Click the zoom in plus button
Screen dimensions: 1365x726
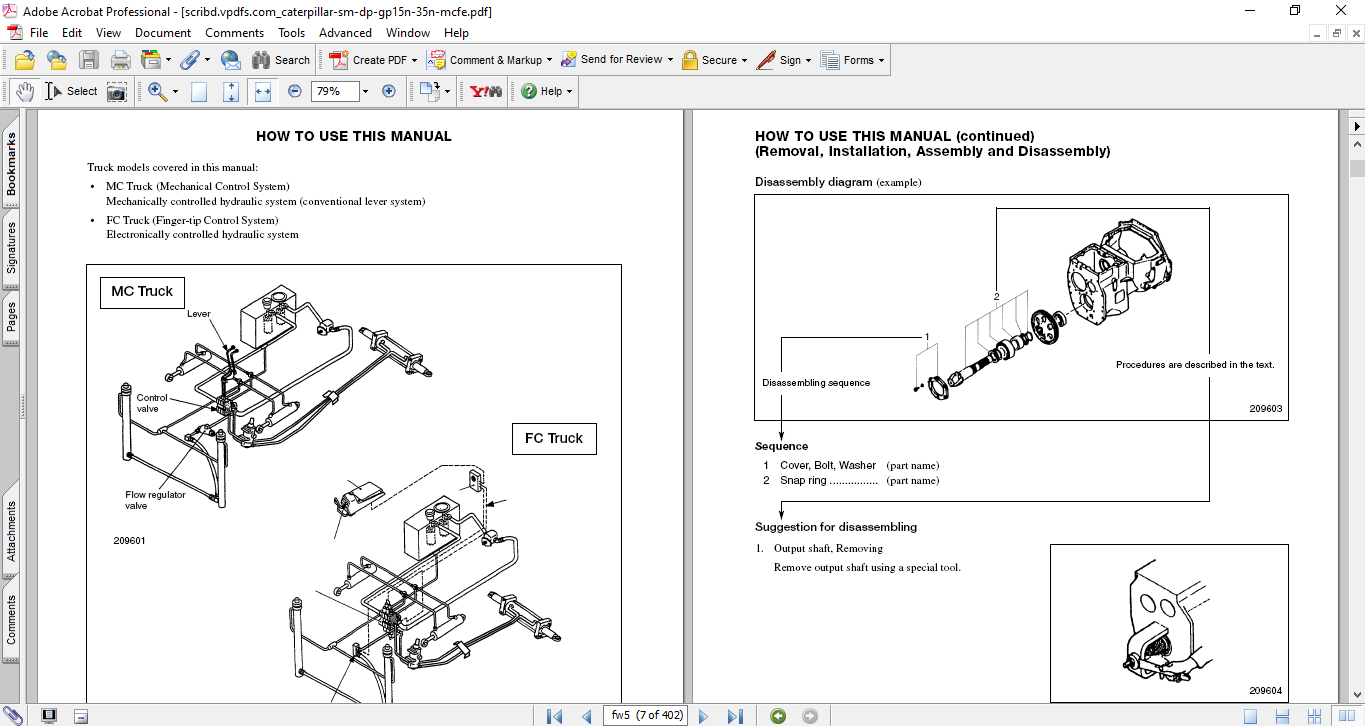click(389, 91)
